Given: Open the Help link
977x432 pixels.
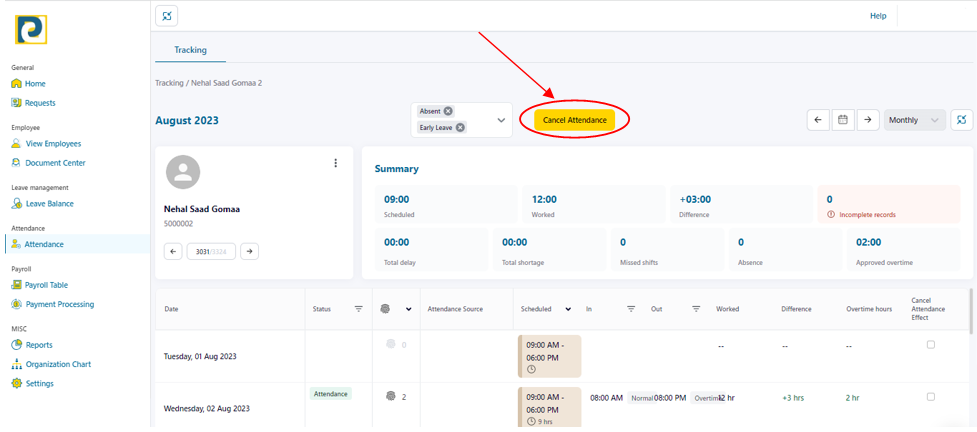Looking at the screenshot, I should tap(878, 16).
